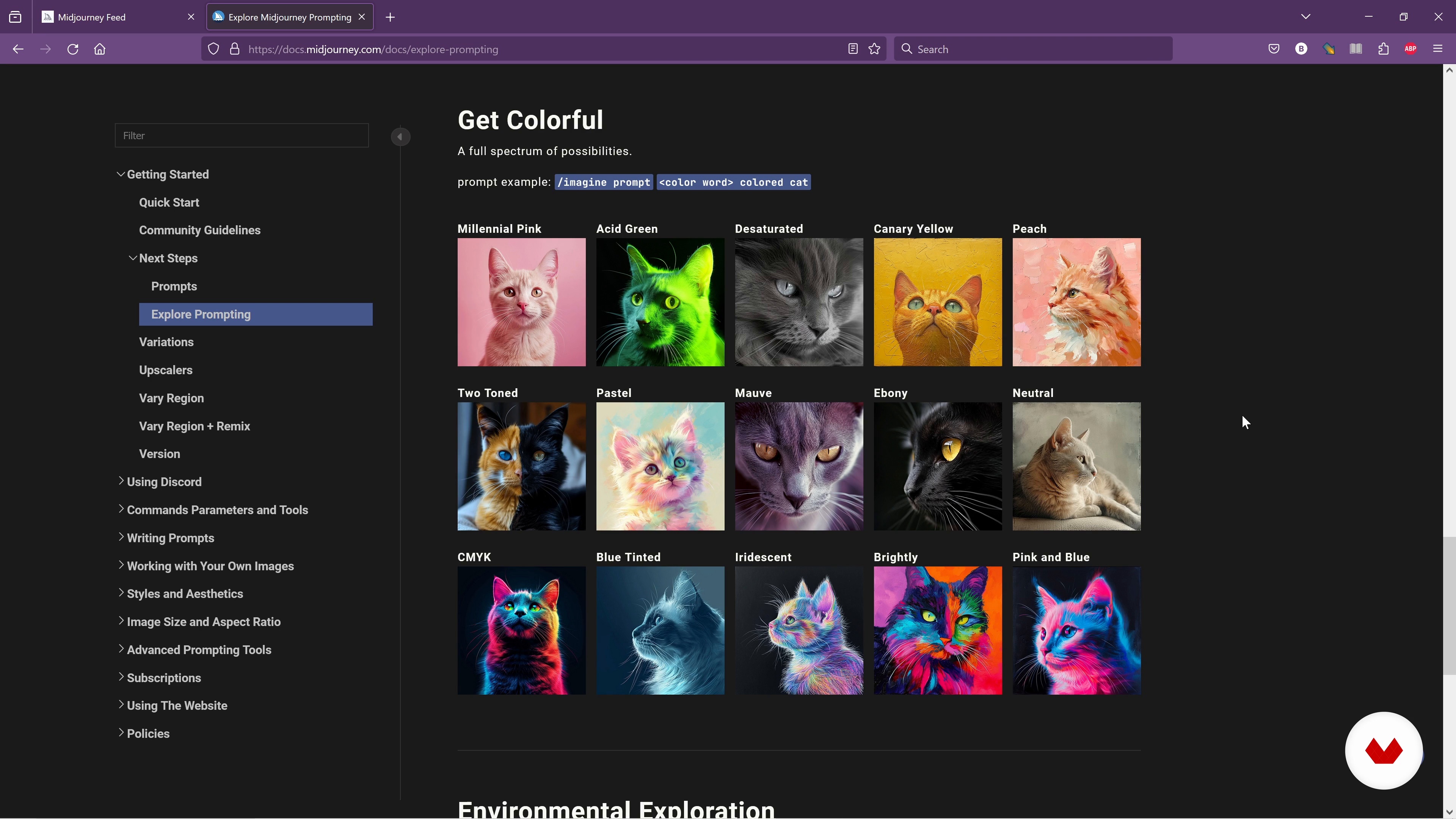Open the extensions puzzle-piece menu

point(1383,49)
